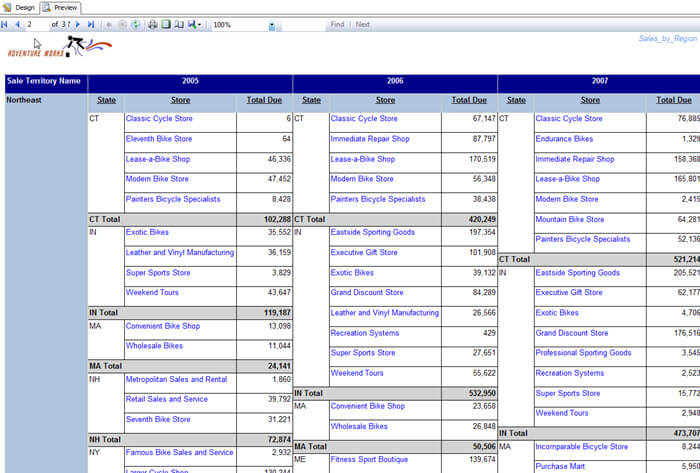This screenshot has width=700, height=473.
Task: Click the Adventure Works logo image
Action: (x=60, y=46)
